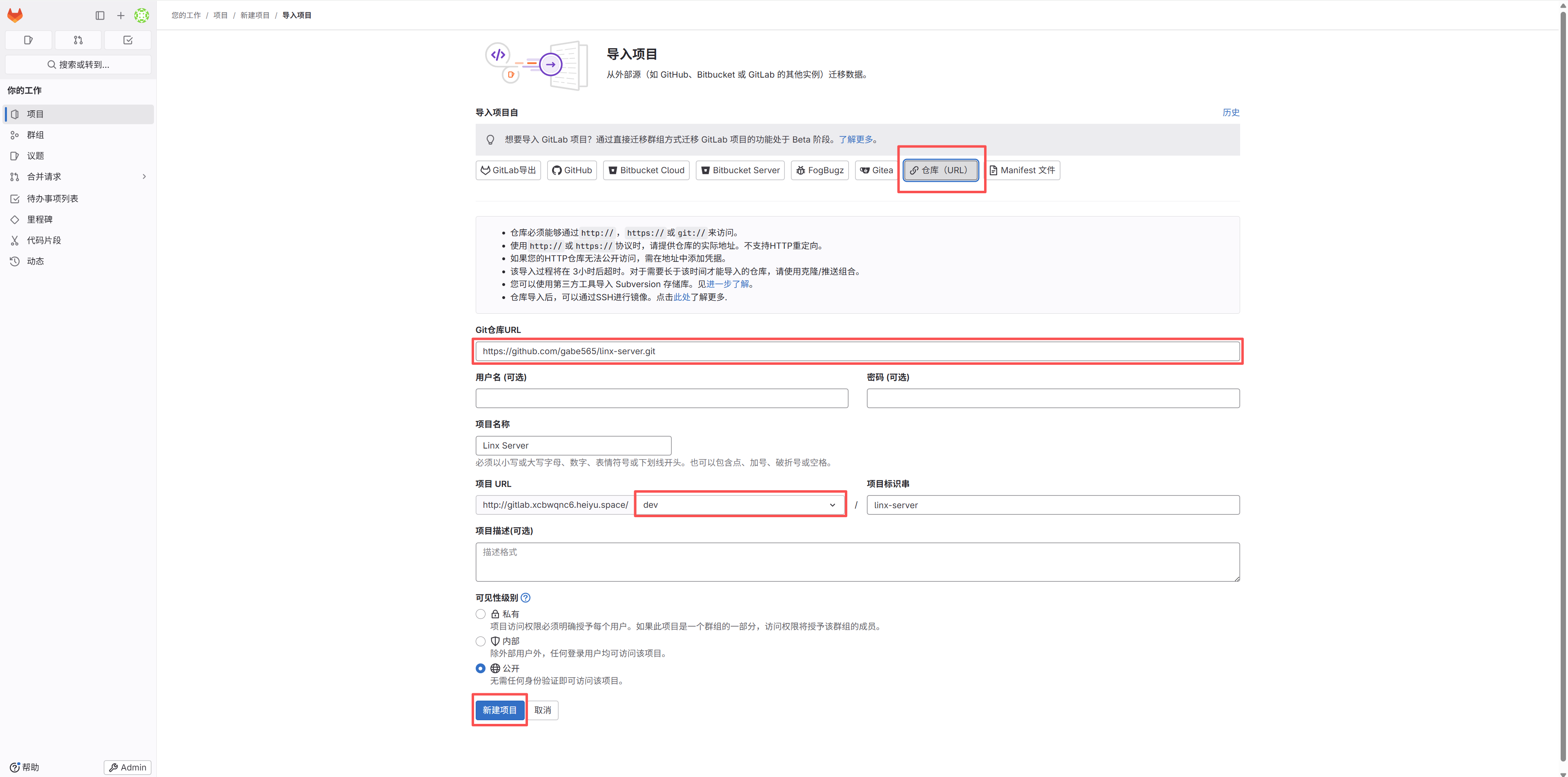This screenshot has height=777, width=1568.
Task: Open the to-do list checkmark icon
Action: coord(128,40)
